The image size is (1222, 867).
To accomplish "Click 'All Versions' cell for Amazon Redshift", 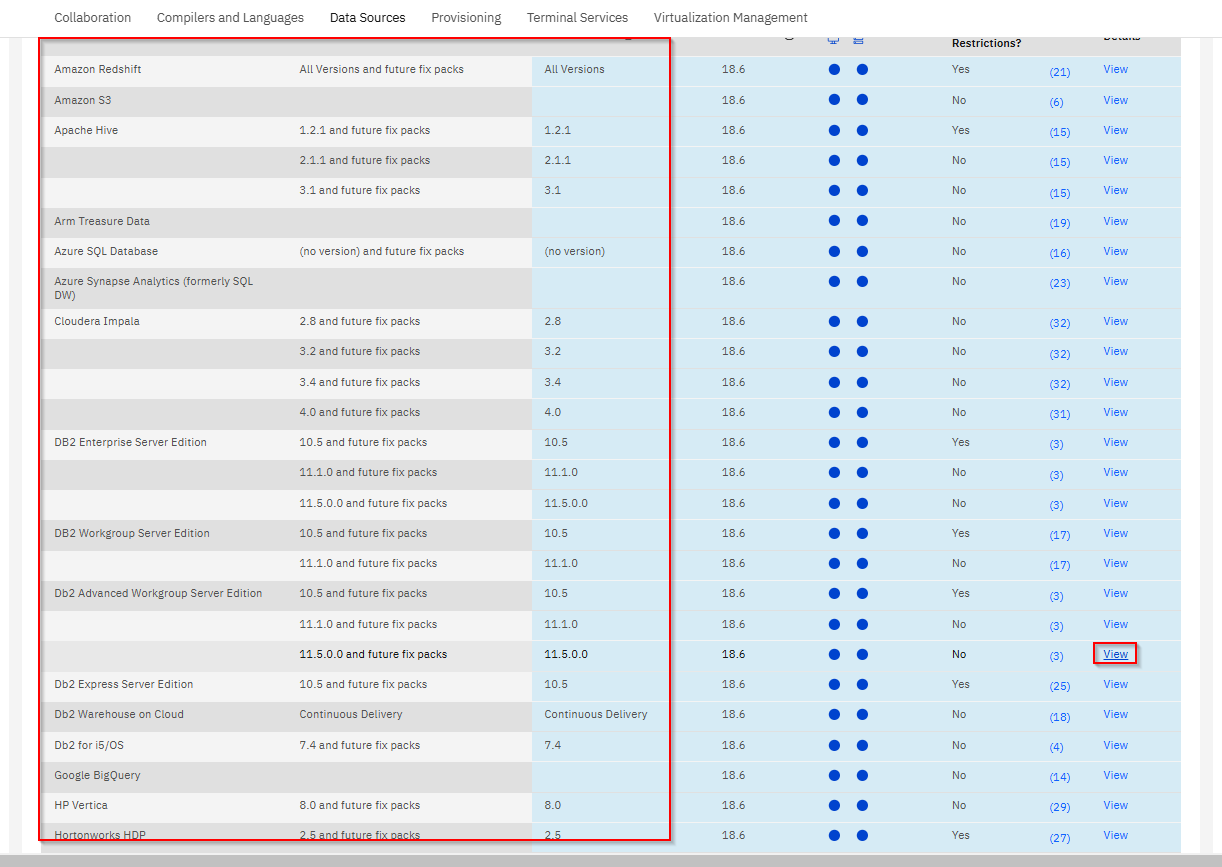I will [x=574, y=69].
